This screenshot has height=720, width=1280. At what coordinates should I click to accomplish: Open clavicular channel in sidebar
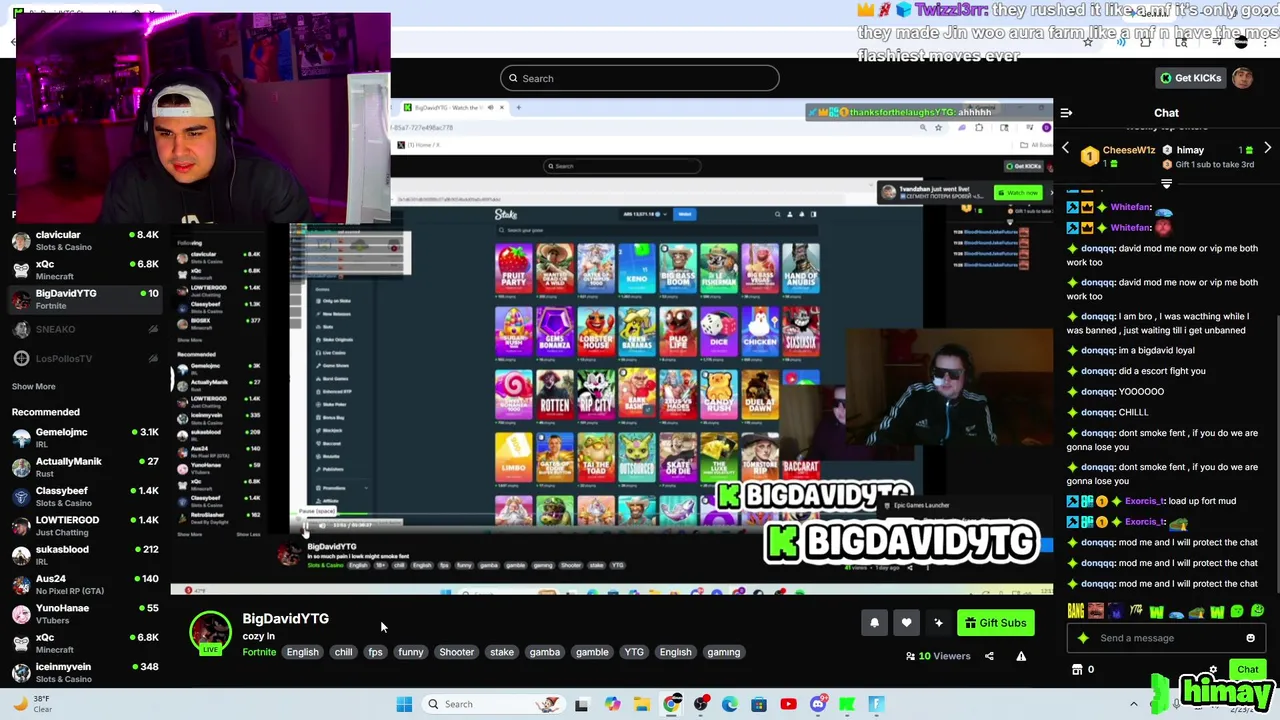tap(86, 240)
